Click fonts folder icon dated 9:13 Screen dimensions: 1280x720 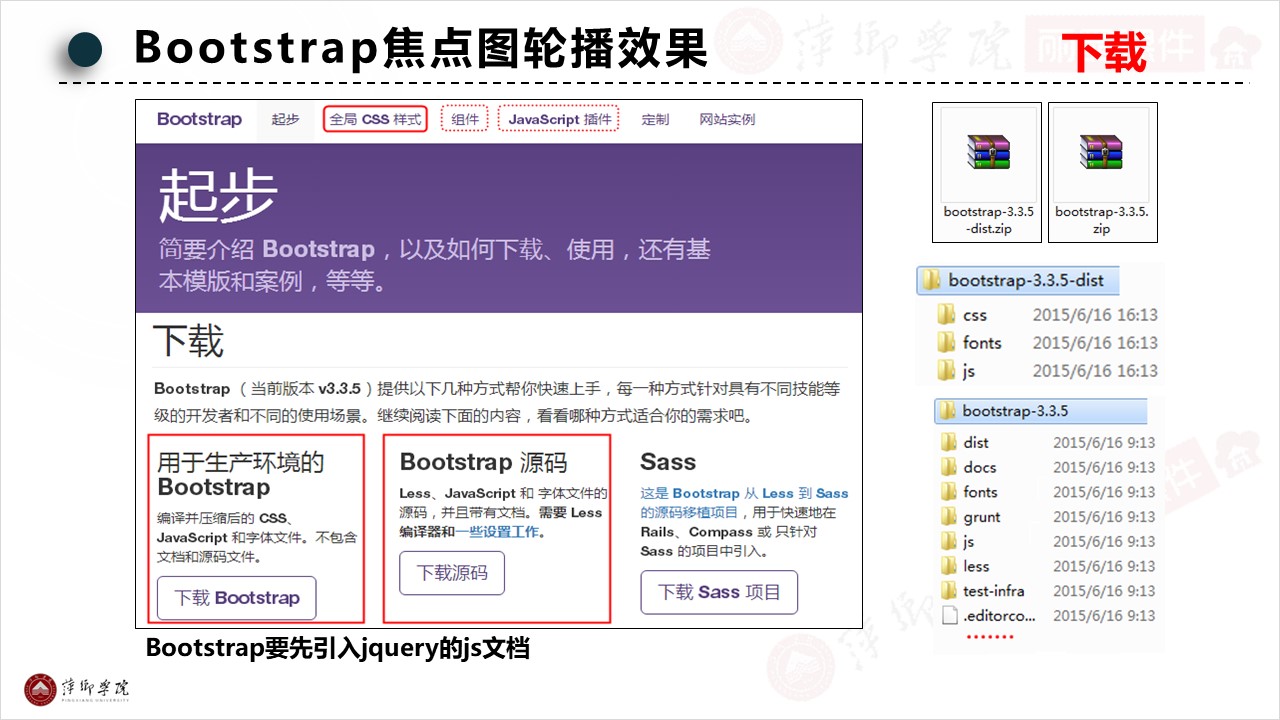(x=949, y=492)
